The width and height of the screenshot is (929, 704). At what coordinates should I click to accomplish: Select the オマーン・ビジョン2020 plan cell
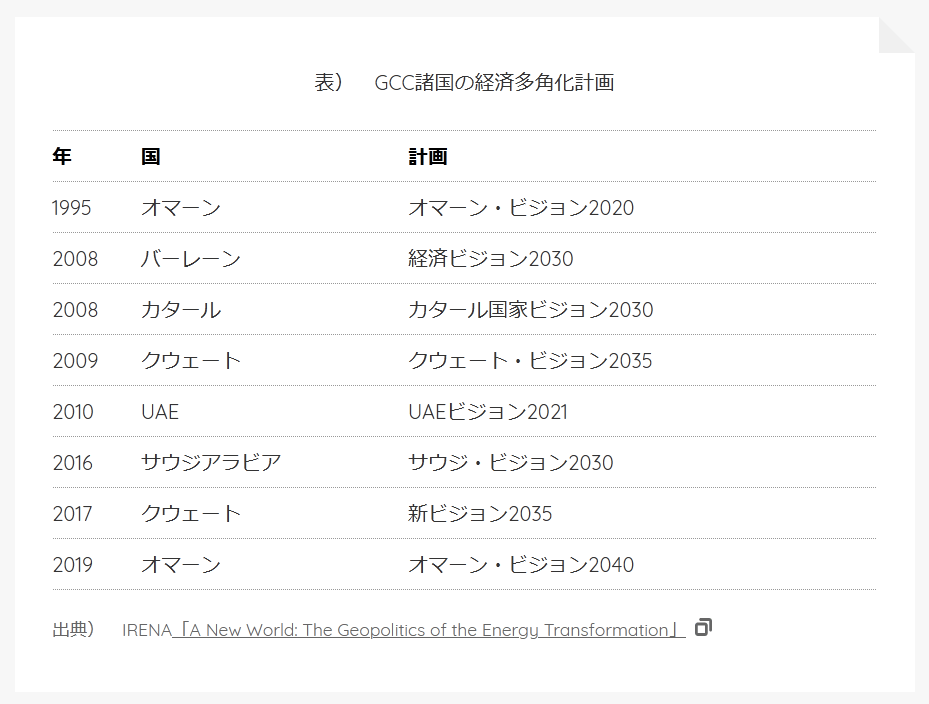coord(520,208)
